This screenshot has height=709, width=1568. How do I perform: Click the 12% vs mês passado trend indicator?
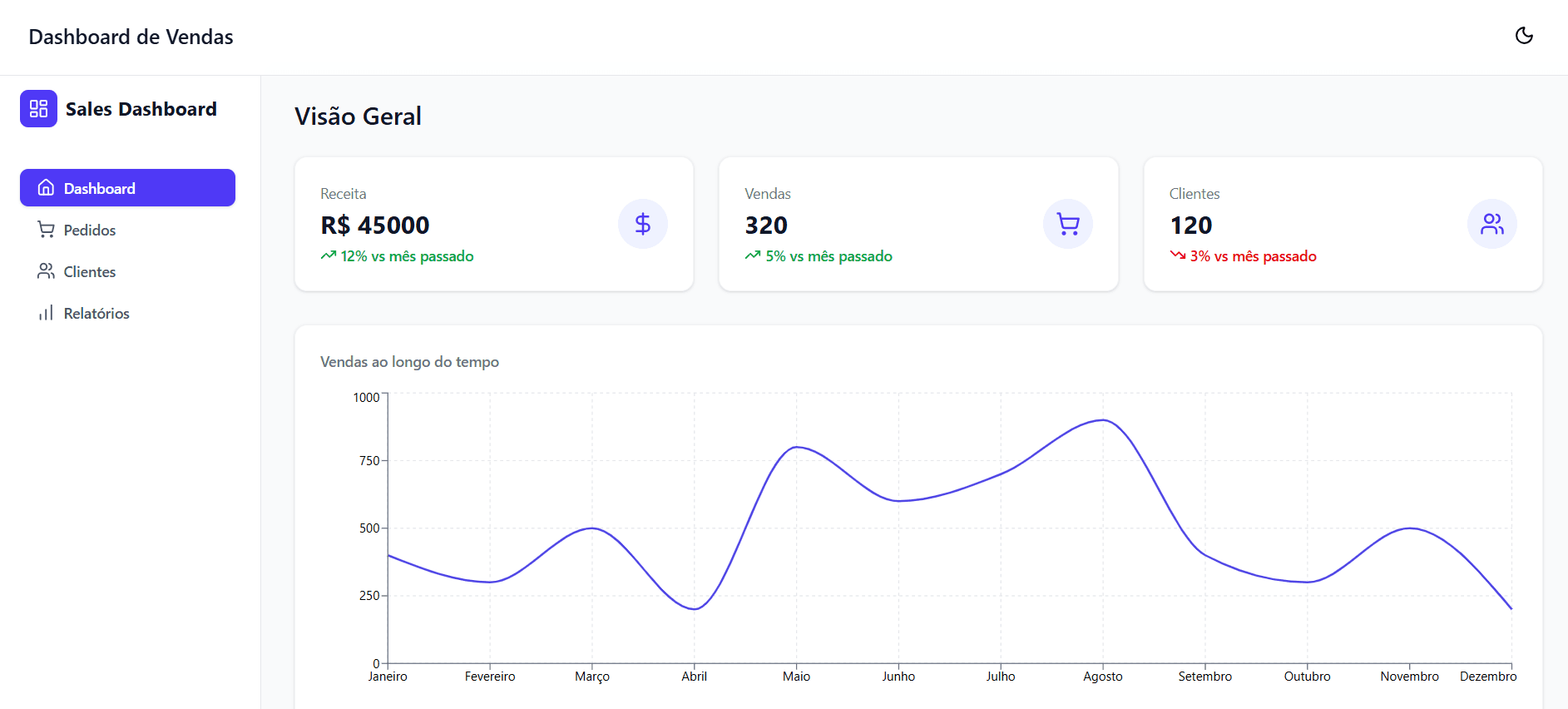coord(397,256)
